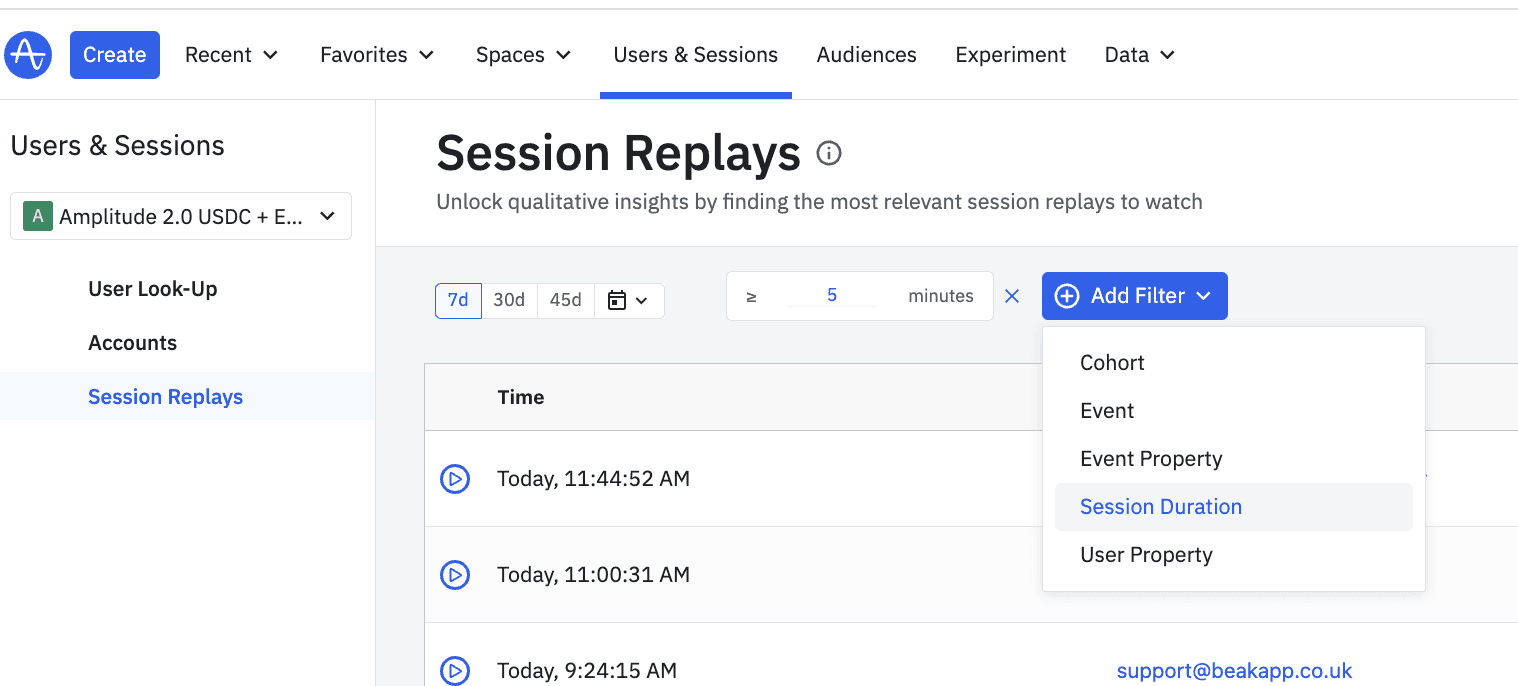Click the Amplitude logo icon
This screenshot has height=686, width=1518.
tap(28, 55)
